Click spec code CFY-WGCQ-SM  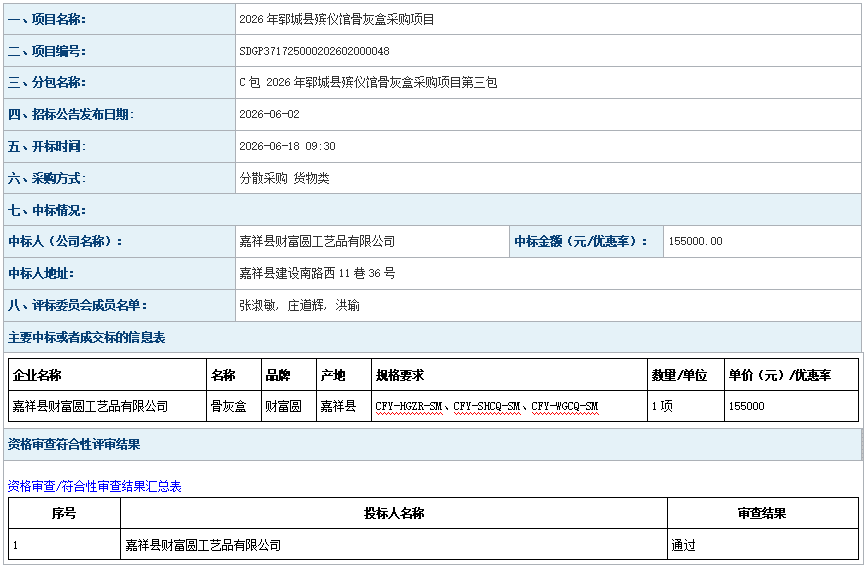coord(565,406)
